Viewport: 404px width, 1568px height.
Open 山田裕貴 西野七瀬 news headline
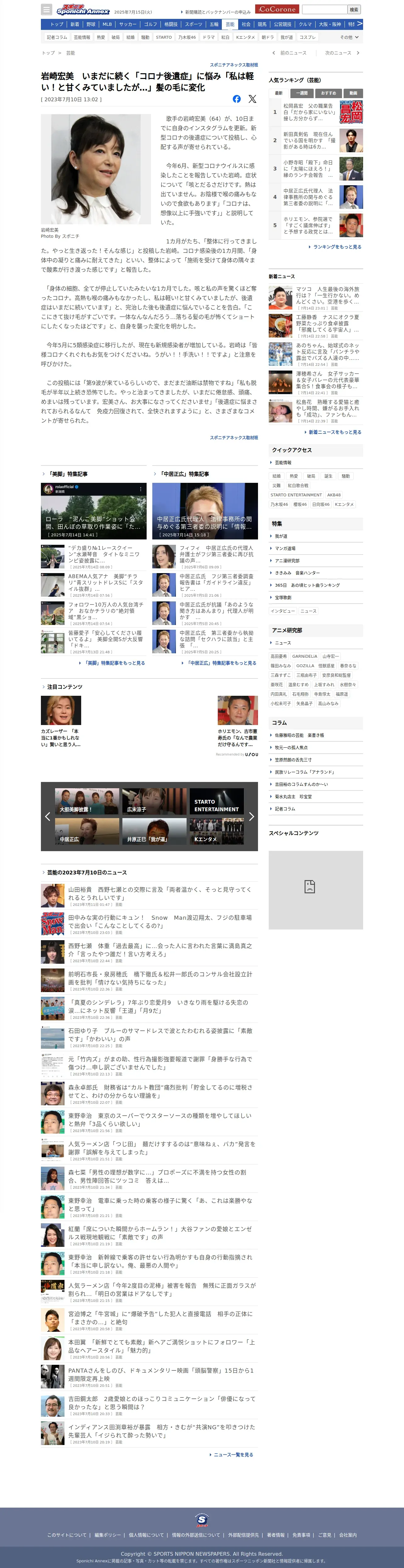pyautogui.click(x=160, y=894)
